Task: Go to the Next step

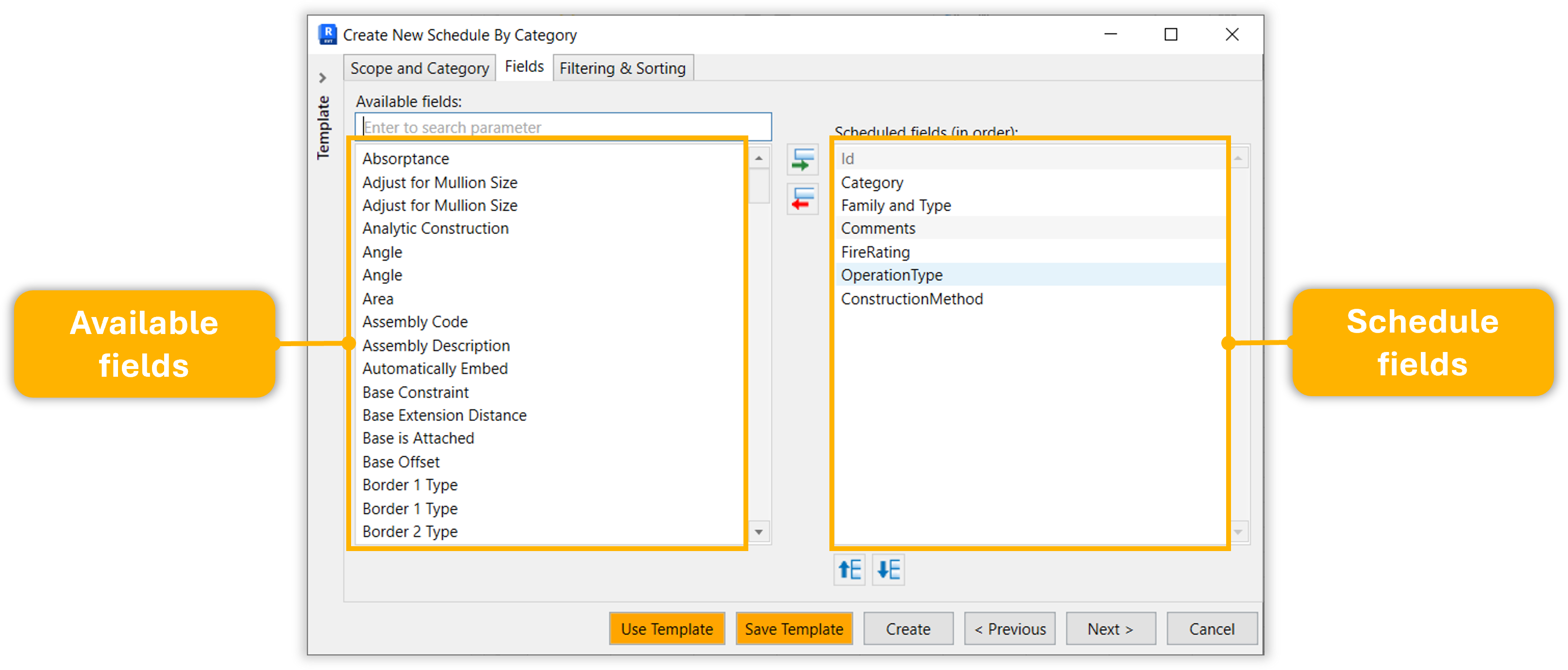Action: (1110, 629)
